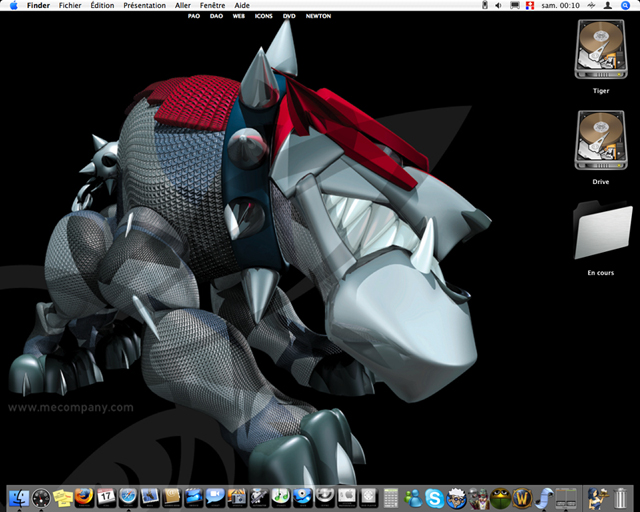This screenshot has height=512, width=640.
Task: Click the displays monitor menu bar icon
Action: pyautogui.click(x=515, y=5)
